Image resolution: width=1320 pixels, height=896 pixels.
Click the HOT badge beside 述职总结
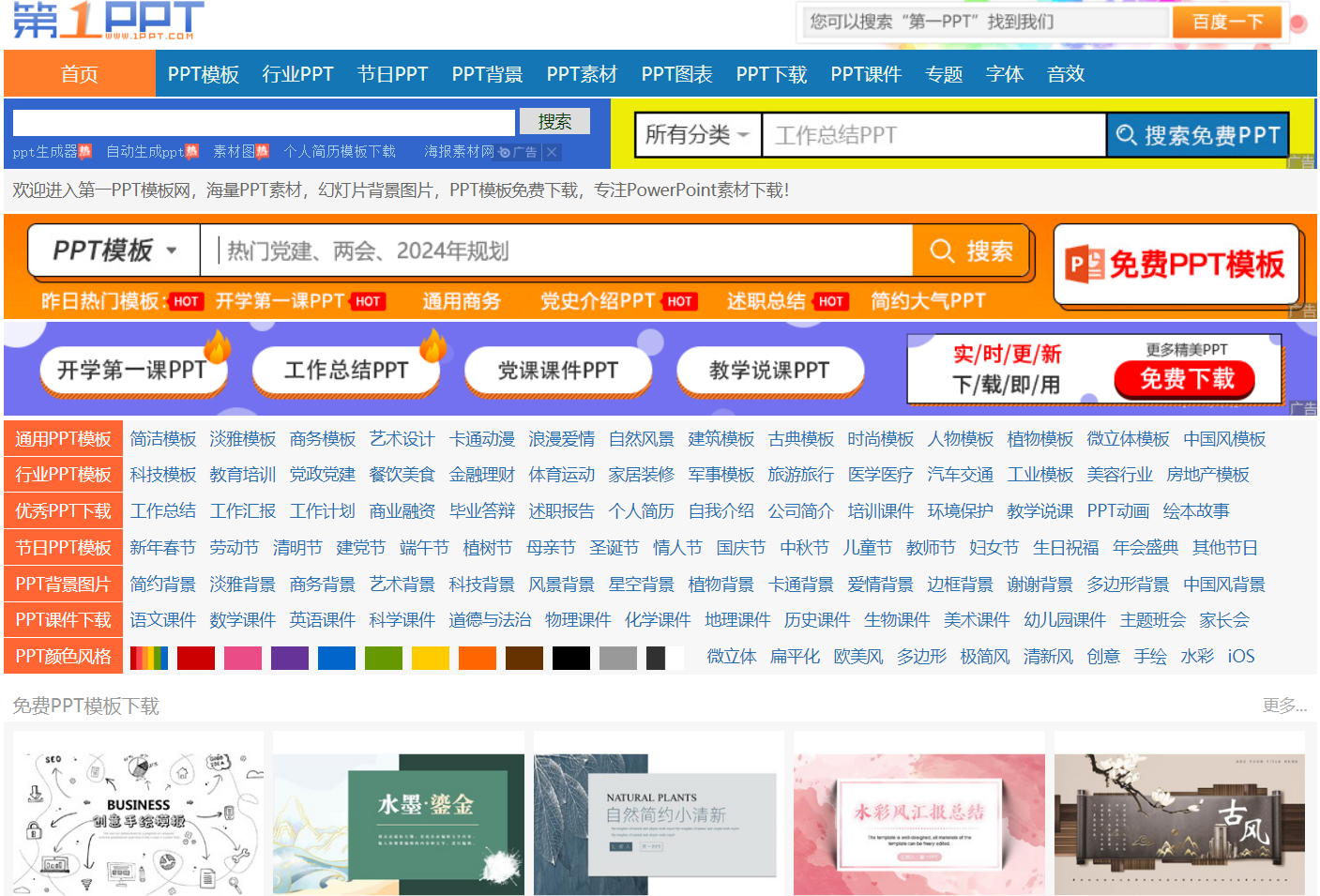coord(829,301)
